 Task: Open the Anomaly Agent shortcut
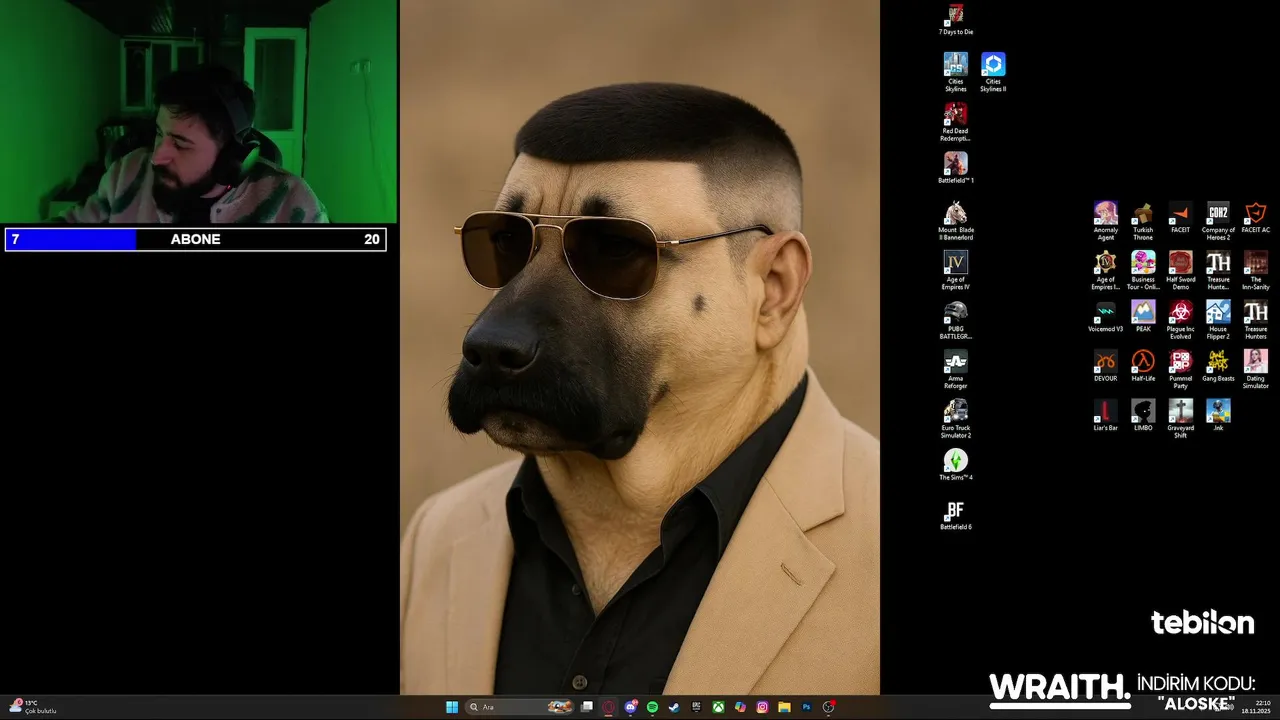1106,220
